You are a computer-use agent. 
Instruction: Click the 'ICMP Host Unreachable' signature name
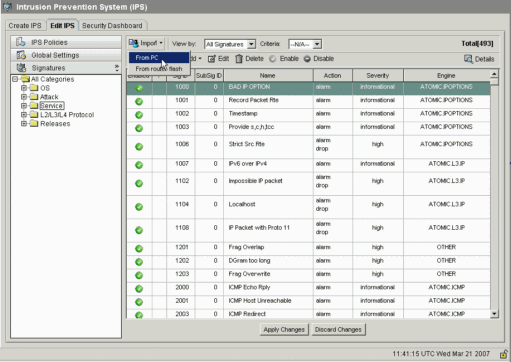(x=260, y=301)
